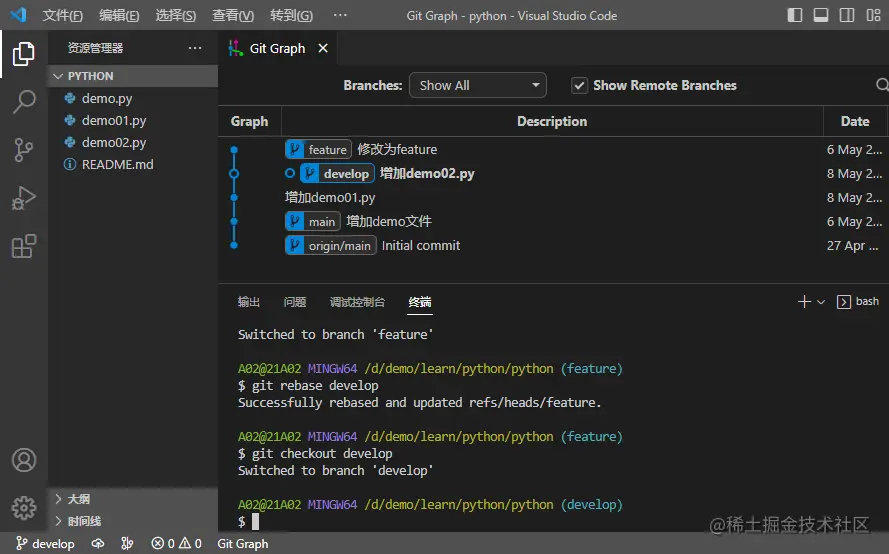This screenshot has width=889, height=554.
Task: Click explorer panel more actions ellipsis
Action: (x=195, y=48)
